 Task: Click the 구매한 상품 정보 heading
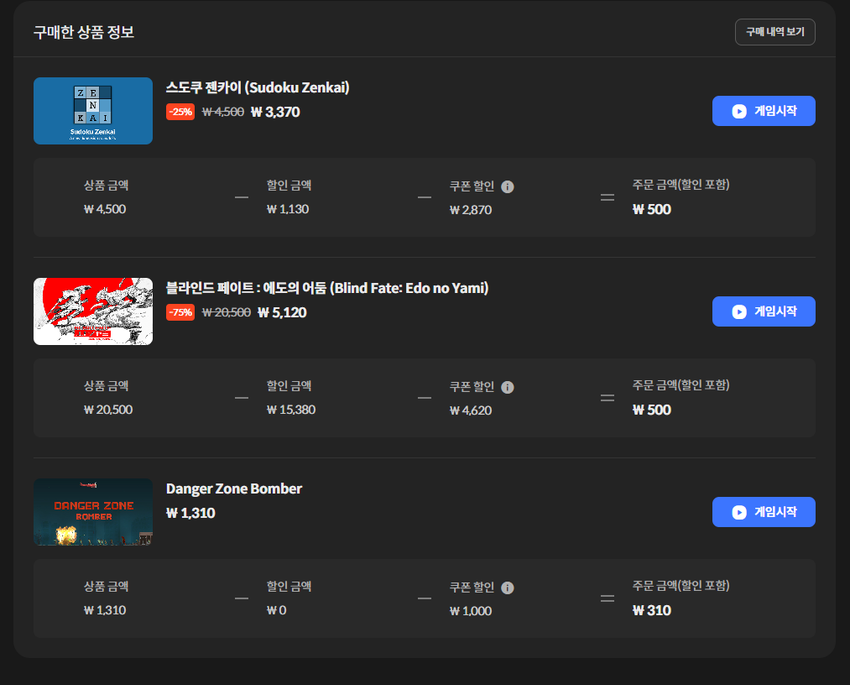pyautogui.click(x=84, y=33)
